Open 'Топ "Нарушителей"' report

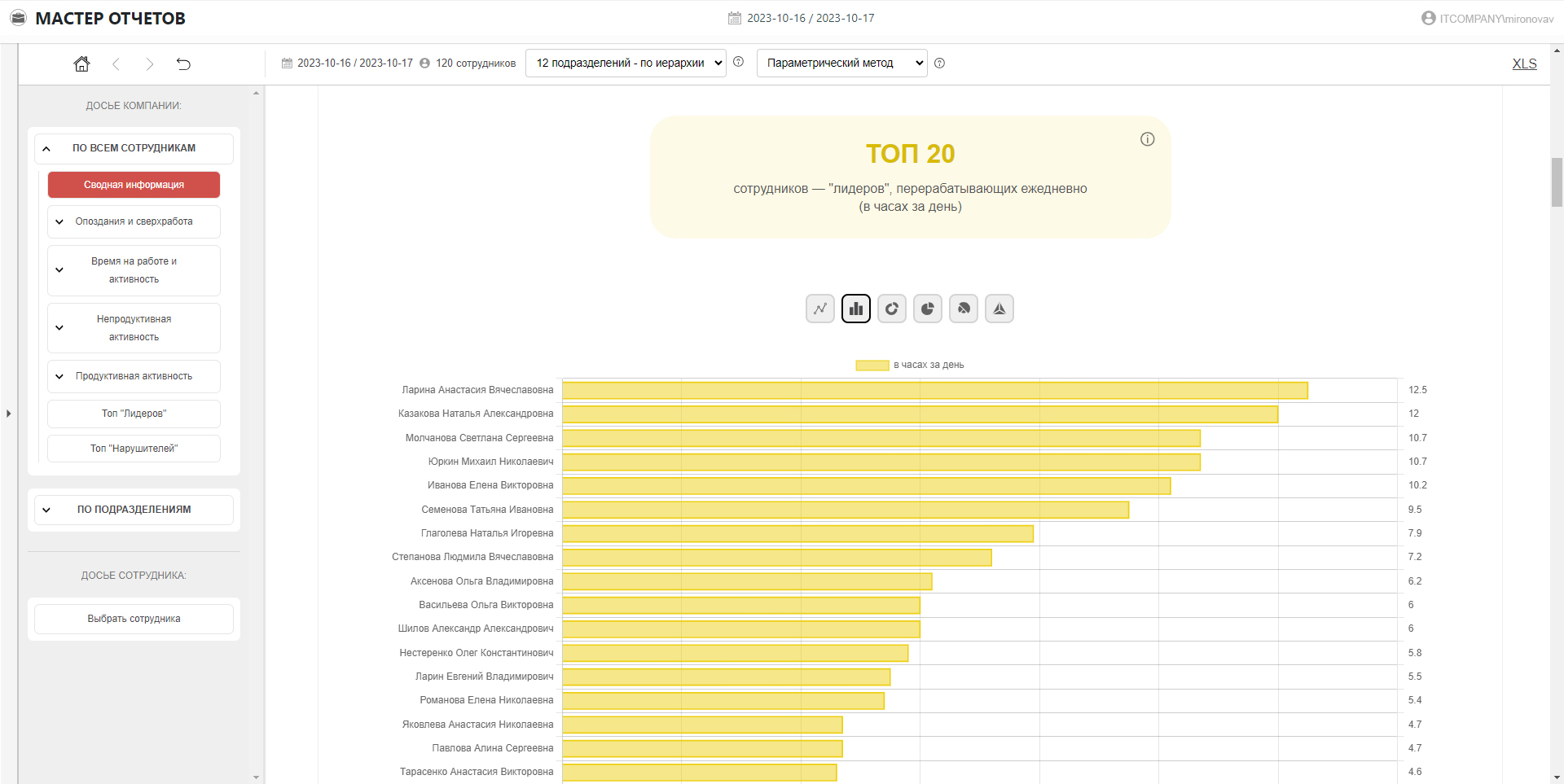point(134,449)
